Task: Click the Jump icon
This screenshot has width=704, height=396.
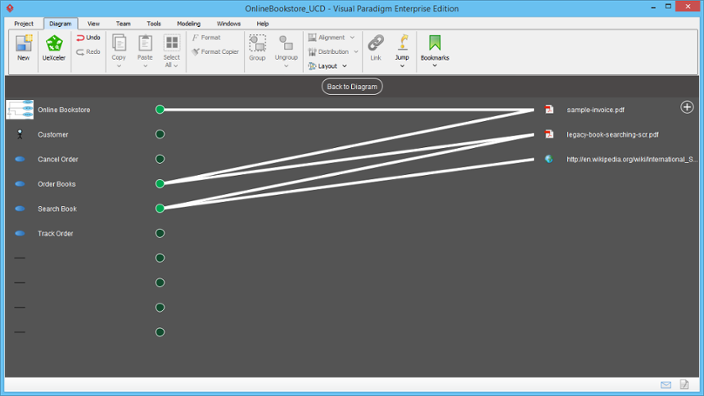Action: (x=402, y=43)
